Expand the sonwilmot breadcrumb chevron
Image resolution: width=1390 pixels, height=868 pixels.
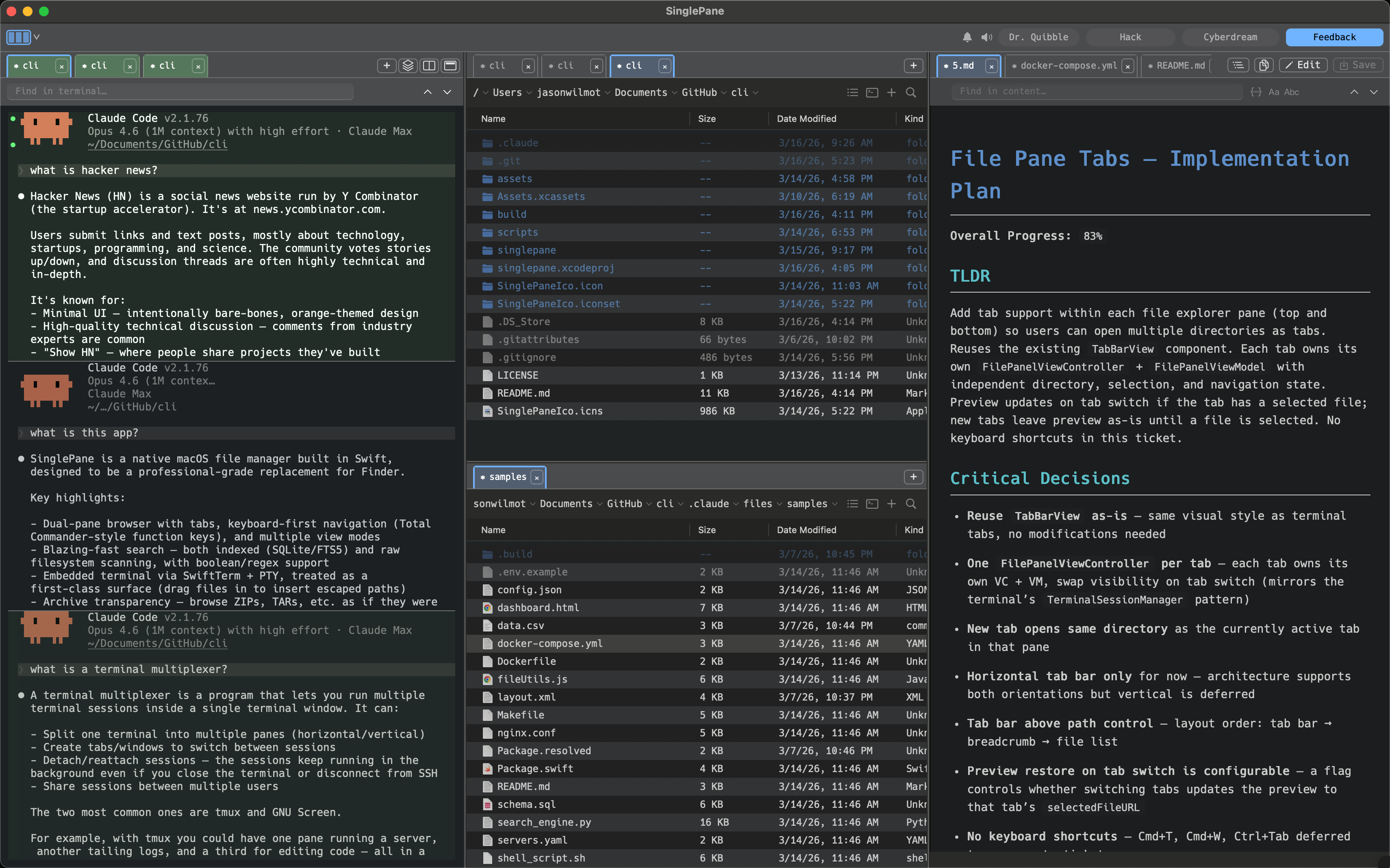[x=533, y=504]
